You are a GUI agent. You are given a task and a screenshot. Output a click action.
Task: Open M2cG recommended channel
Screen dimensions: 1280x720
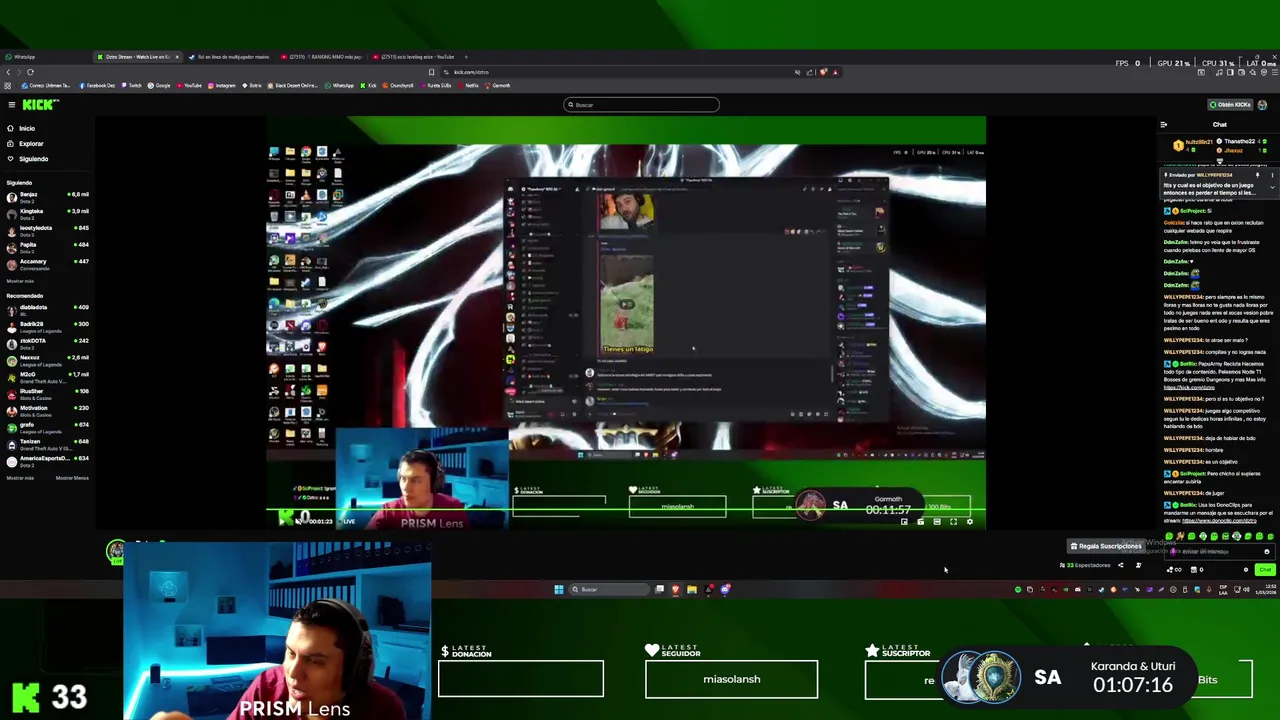tap(47, 376)
